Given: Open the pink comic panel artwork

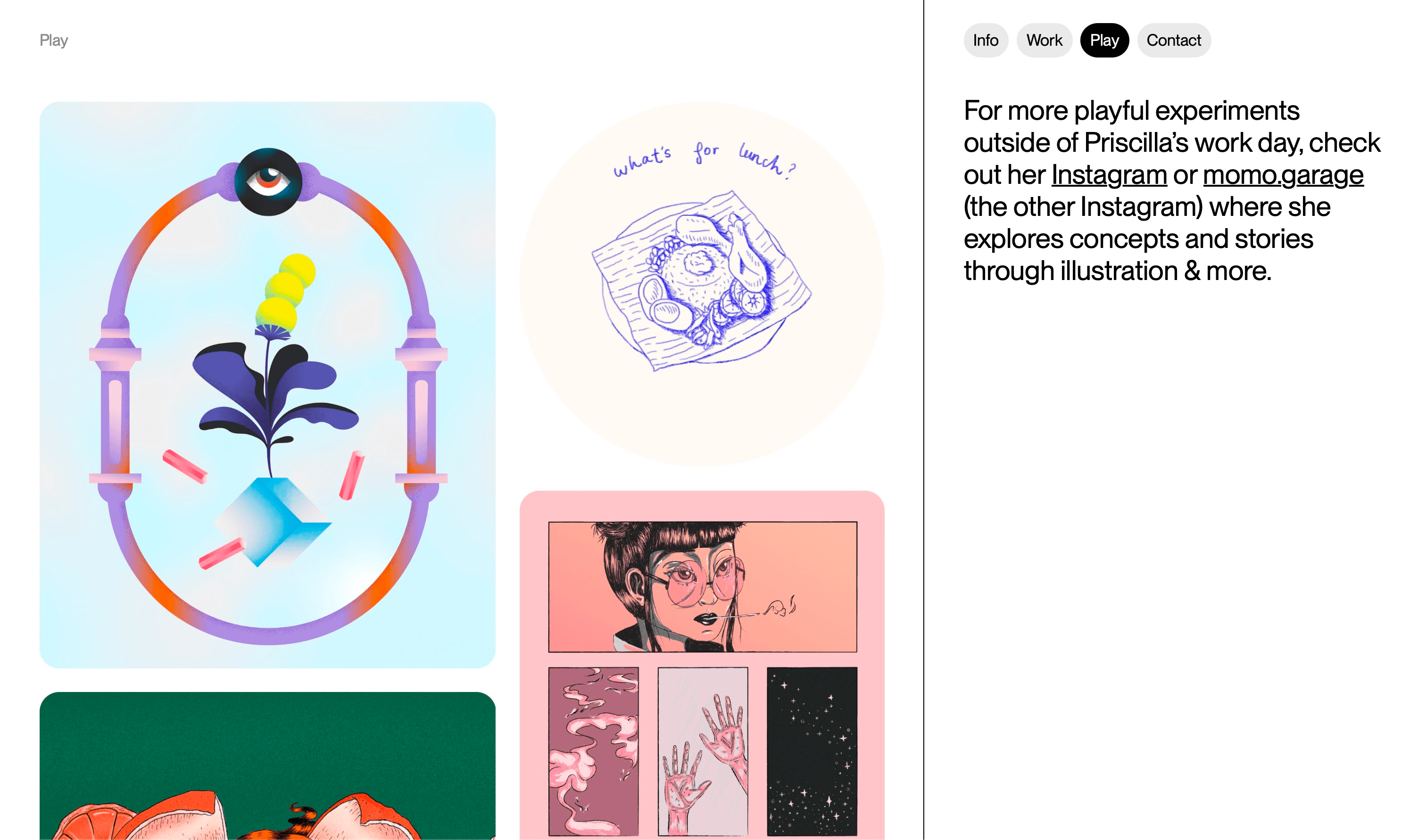Looking at the screenshot, I should coord(702,665).
